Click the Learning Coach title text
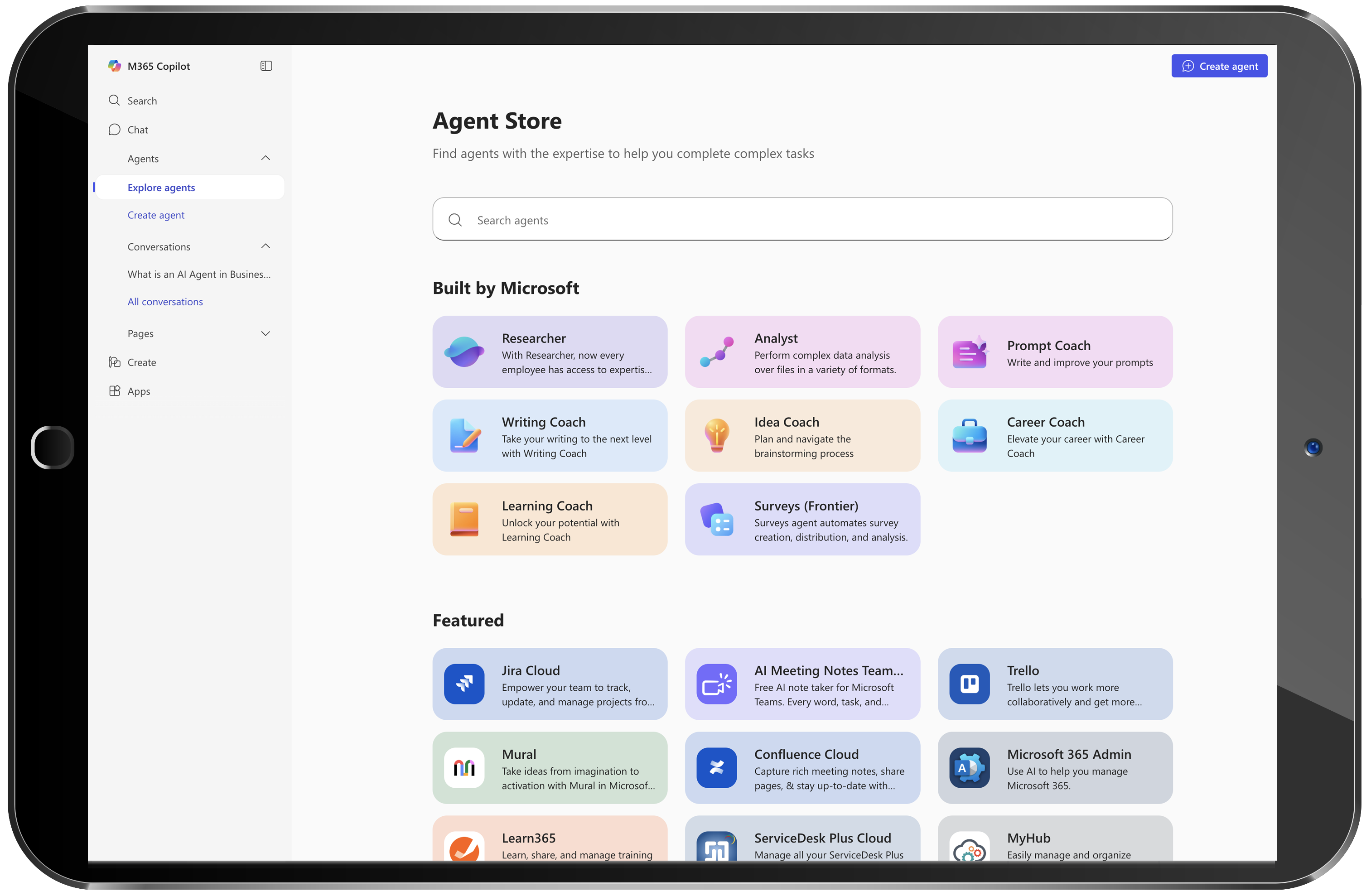1371x896 pixels. click(x=547, y=506)
